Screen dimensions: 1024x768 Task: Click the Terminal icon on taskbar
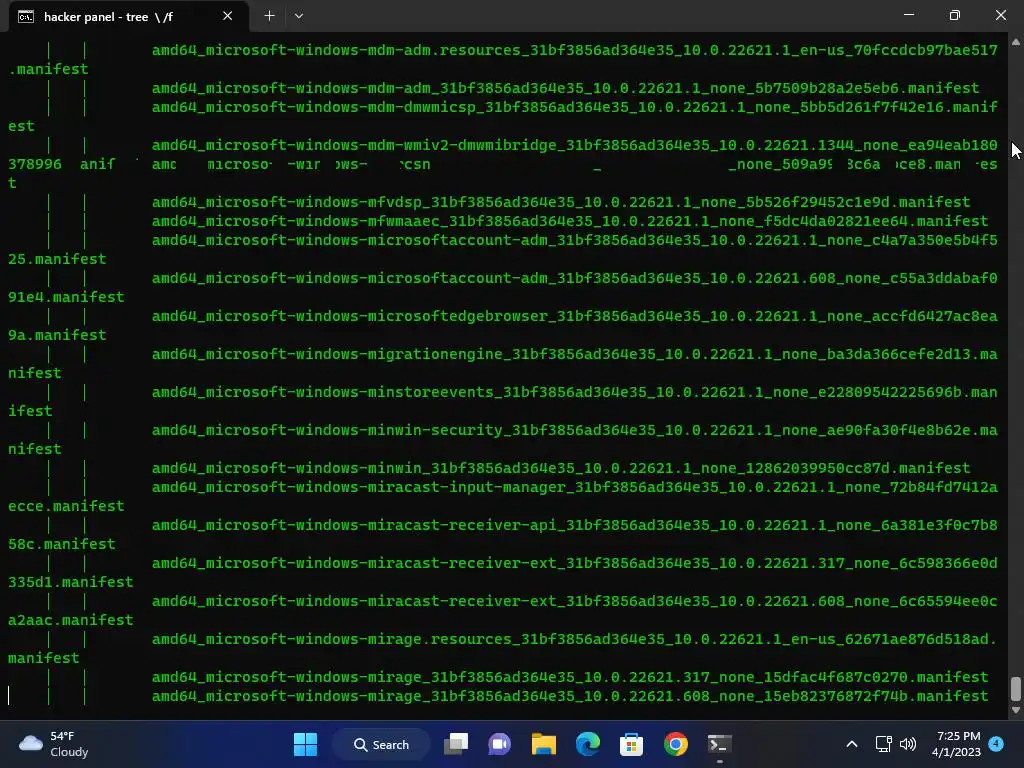pyautogui.click(x=720, y=744)
